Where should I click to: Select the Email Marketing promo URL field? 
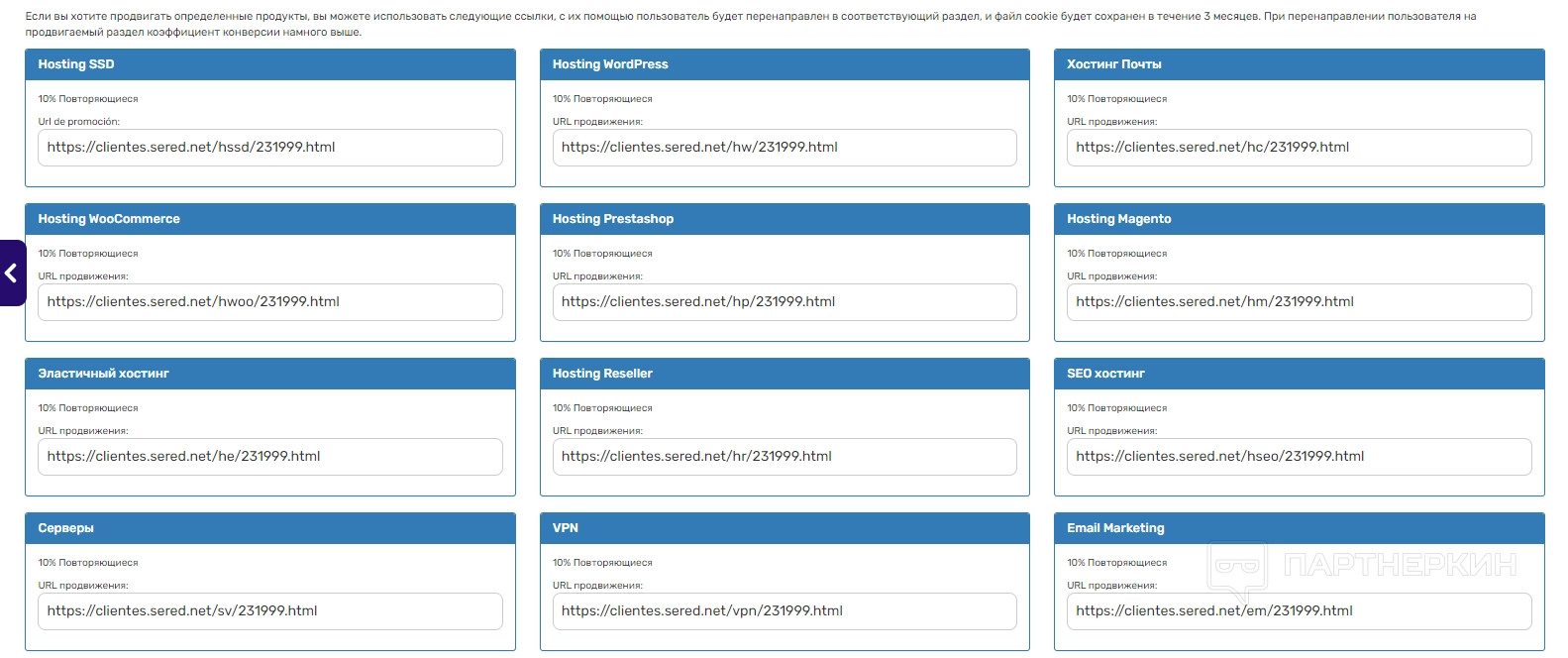1300,611
